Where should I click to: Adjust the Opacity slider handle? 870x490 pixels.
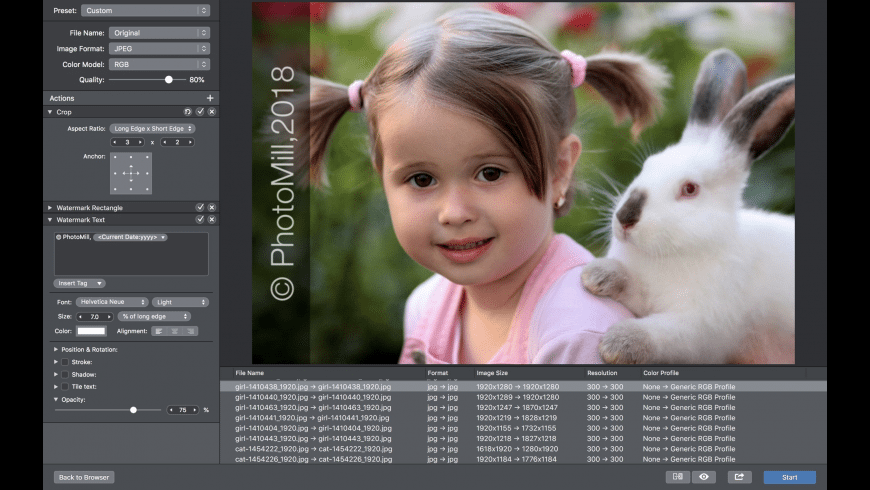(133, 410)
